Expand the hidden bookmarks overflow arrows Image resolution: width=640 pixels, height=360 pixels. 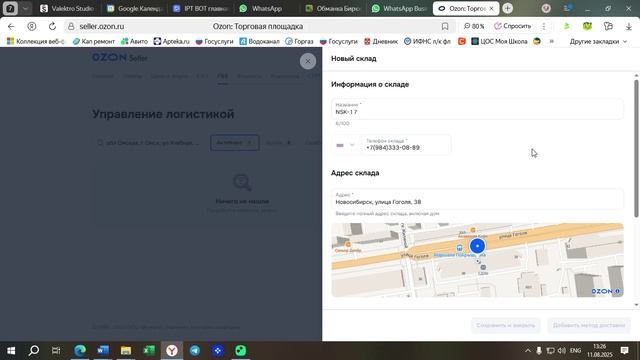[x=552, y=41]
